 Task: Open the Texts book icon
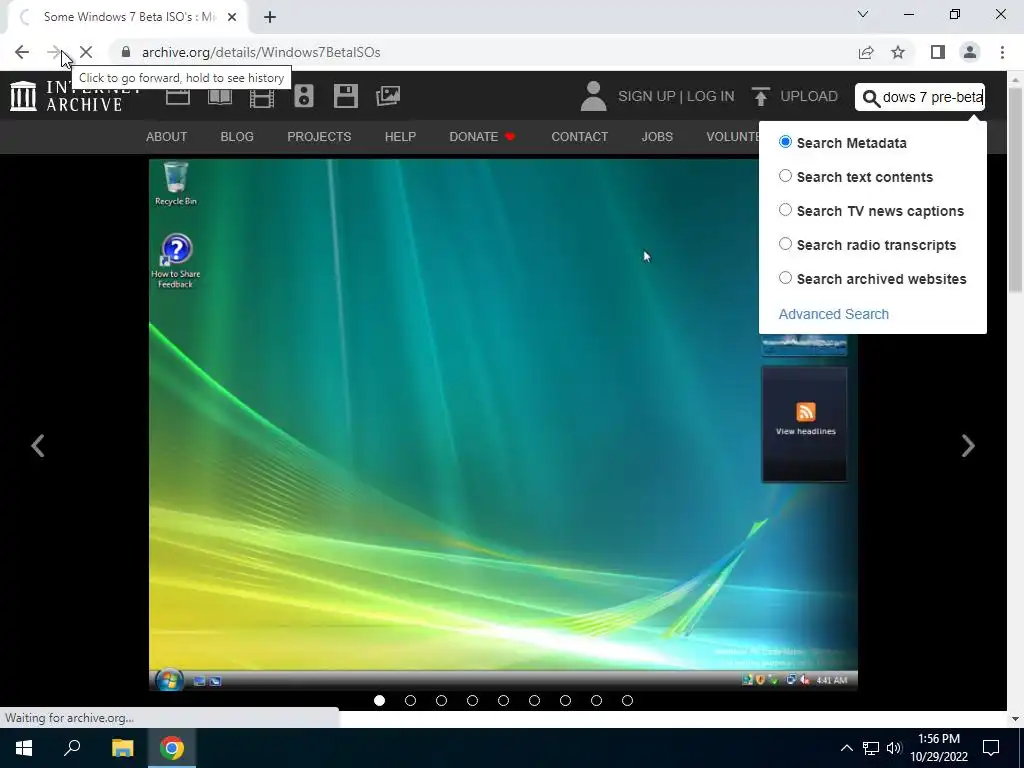pyautogui.click(x=219, y=96)
